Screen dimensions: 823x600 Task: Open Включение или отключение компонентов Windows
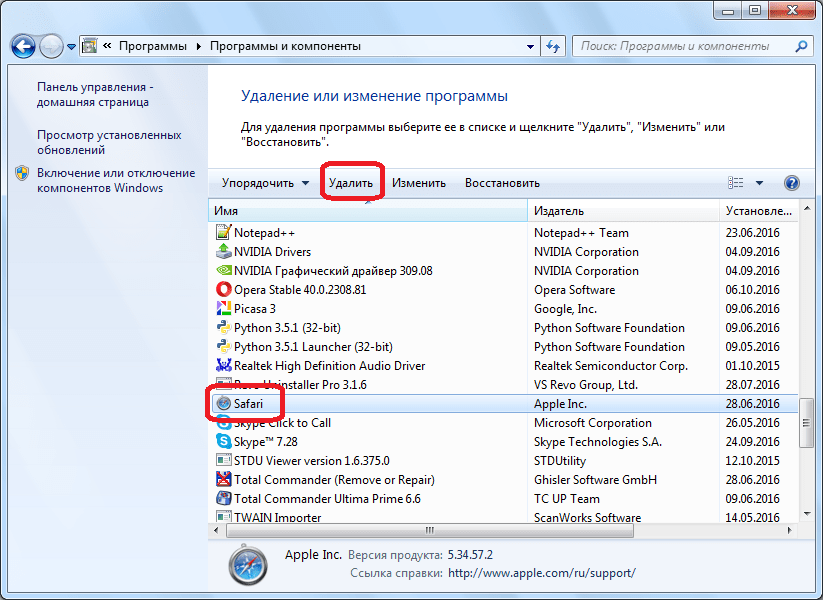click(100, 180)
